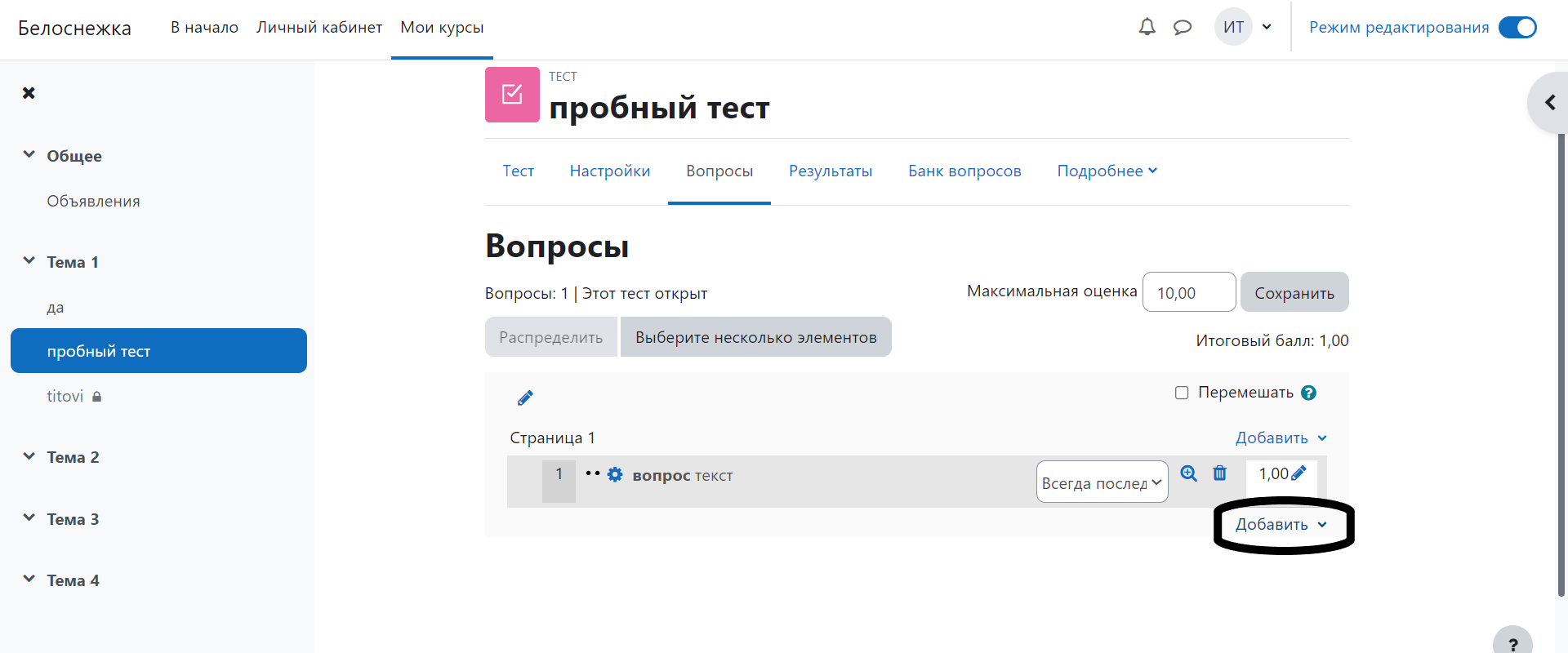Screen dimensions: 1568x653
Task: Toggle Режим редактирования switch off
Action: [1517, 28]
